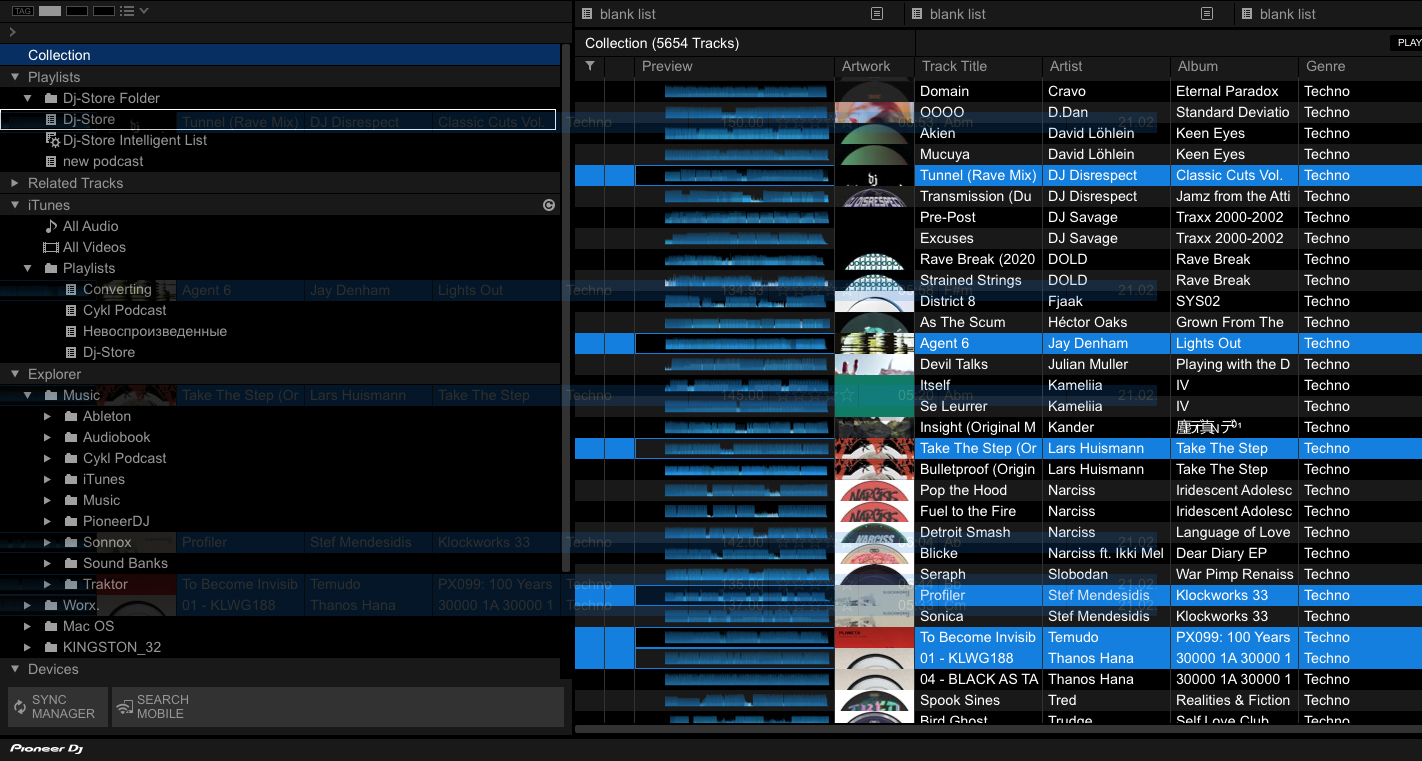Click the Pioneer DJ logo

[47, 748]
